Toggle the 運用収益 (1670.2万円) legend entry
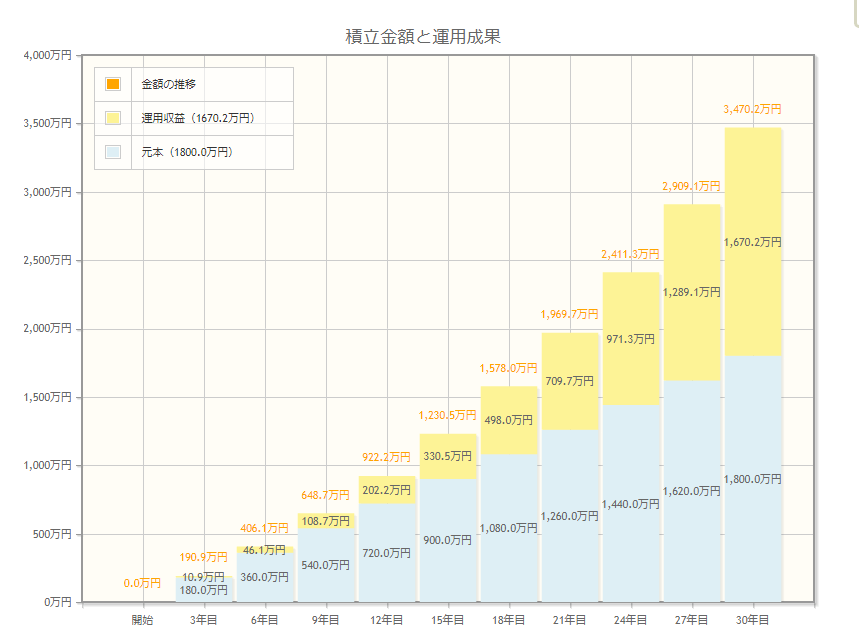 coord(198,118)
